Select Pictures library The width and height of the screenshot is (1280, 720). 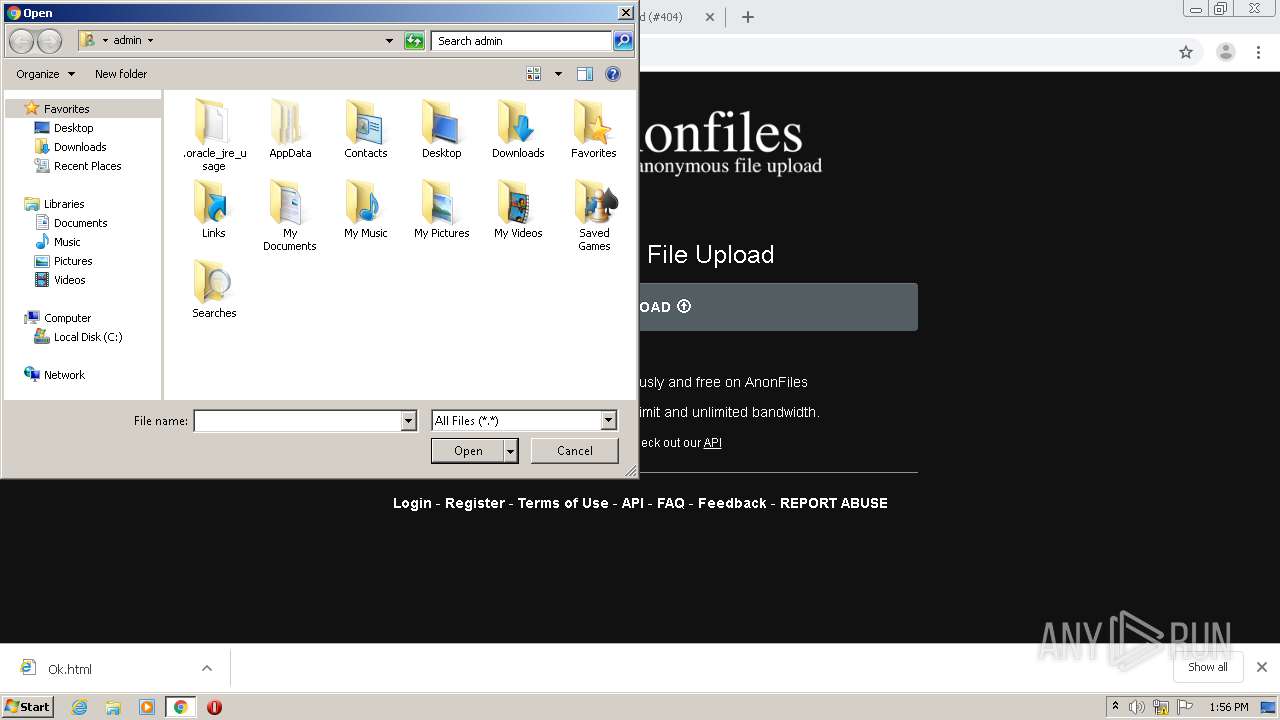pyautogui.click(x=72, y=261)
